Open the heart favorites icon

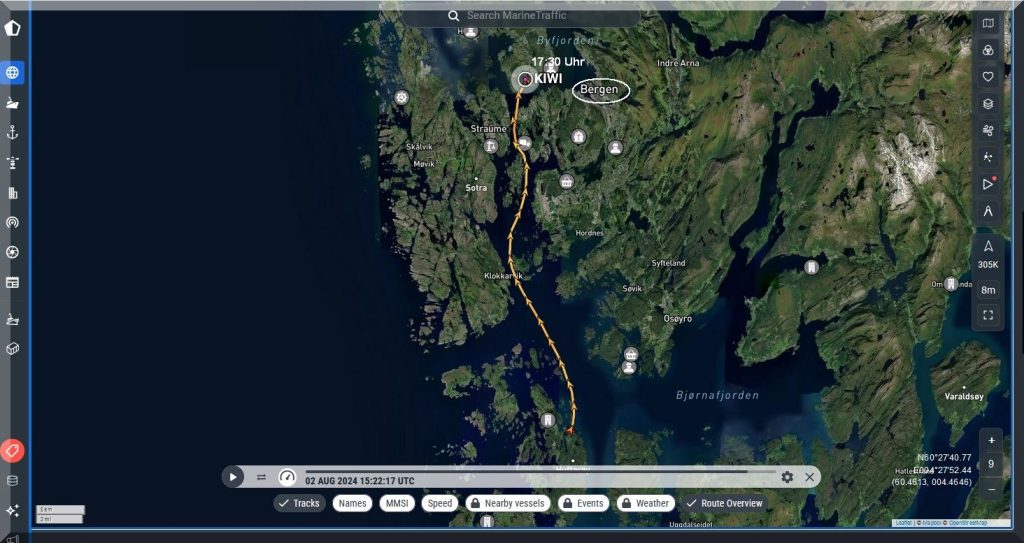988,76
